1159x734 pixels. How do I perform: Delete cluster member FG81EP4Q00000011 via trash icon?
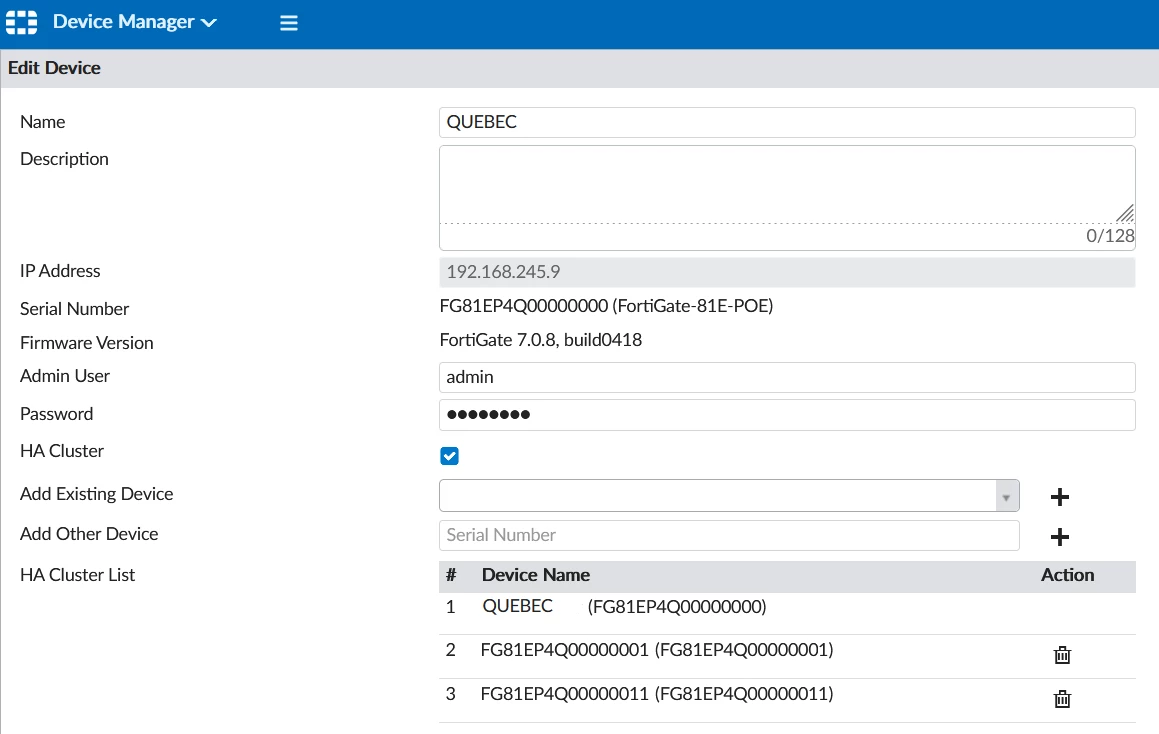click(1062, 699)
